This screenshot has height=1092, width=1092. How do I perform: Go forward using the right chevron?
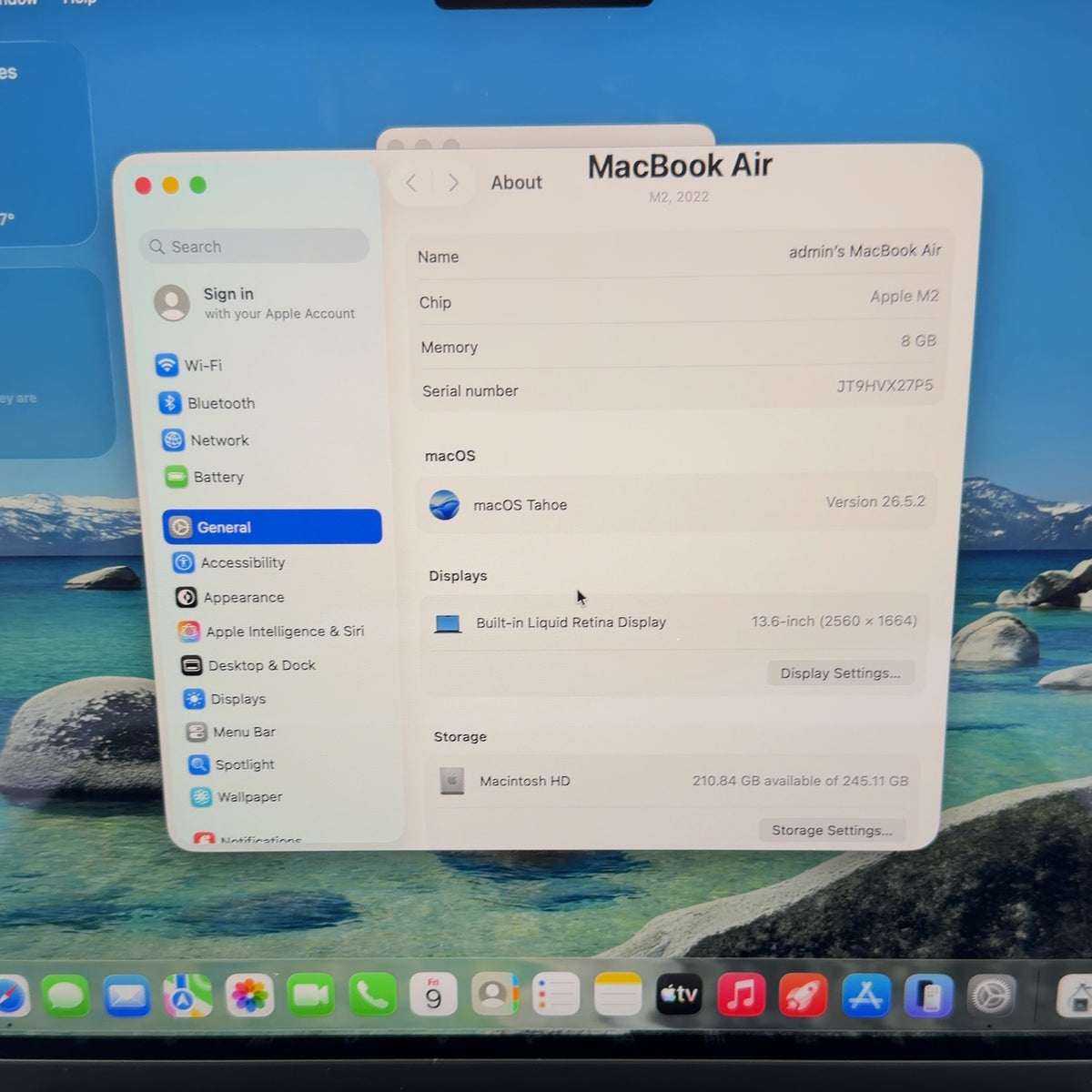click(x=453, y=183)
